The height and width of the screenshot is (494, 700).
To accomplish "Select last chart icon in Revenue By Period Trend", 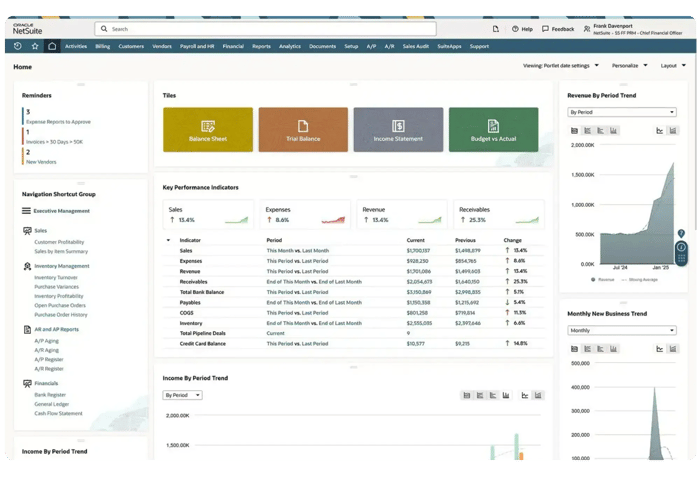I will pos(673,130).
